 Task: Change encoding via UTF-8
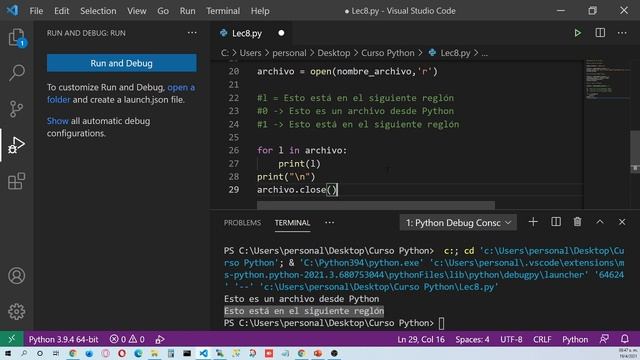pos(511,339)
